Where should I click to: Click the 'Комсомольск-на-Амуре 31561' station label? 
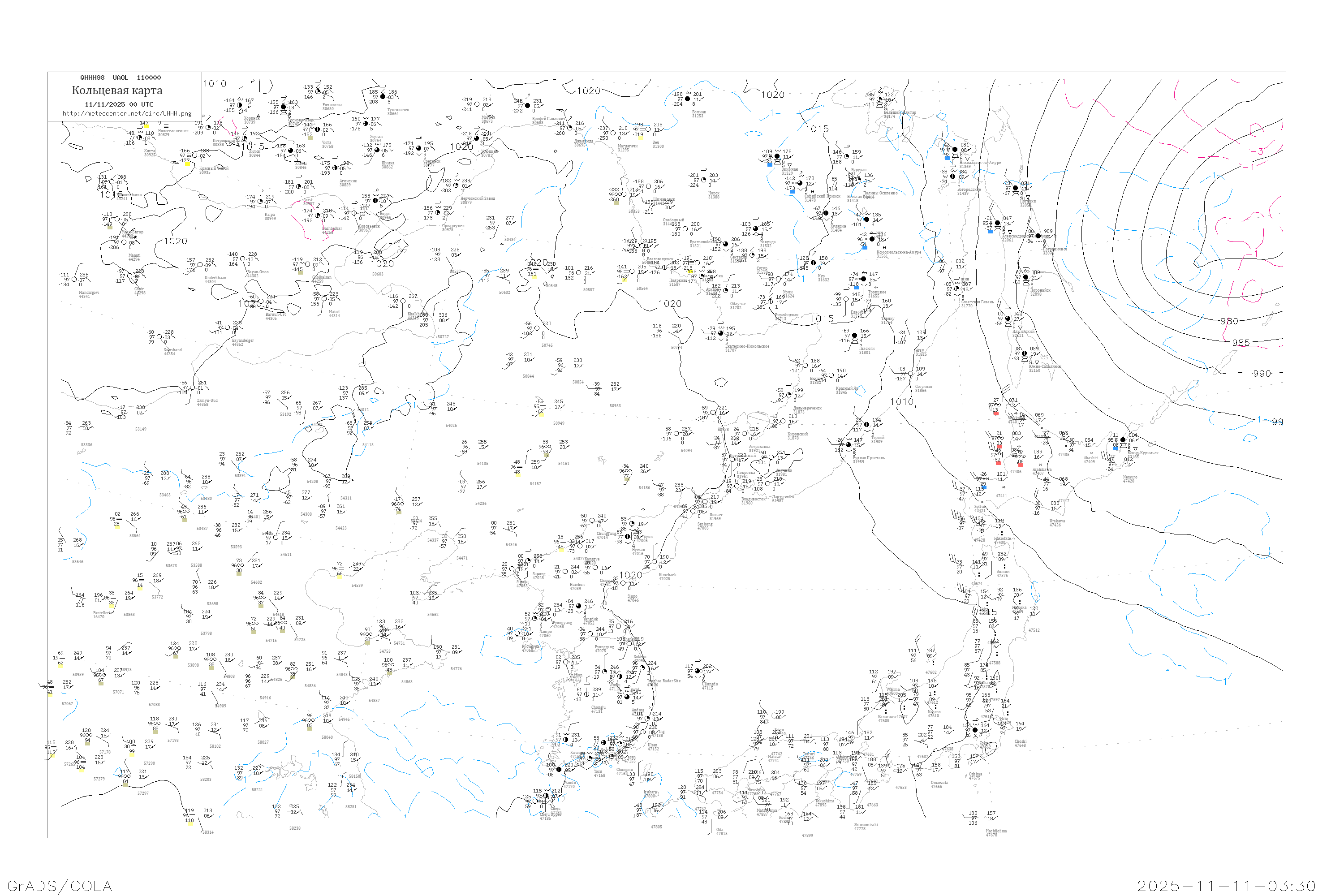(x=899, y=254)
